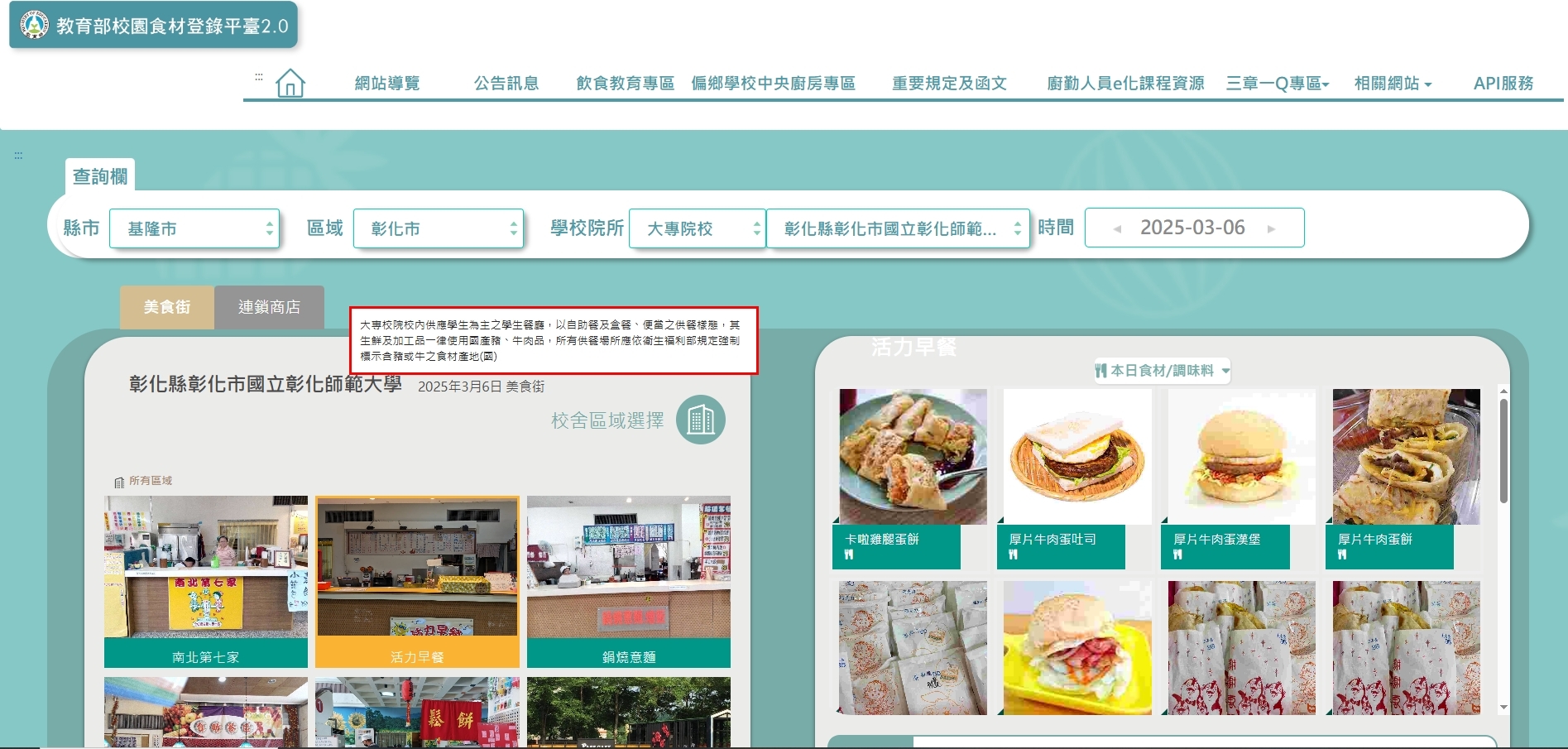Open the API服務 link
Screen dimensions: 1568x749
click(1503, 84)
